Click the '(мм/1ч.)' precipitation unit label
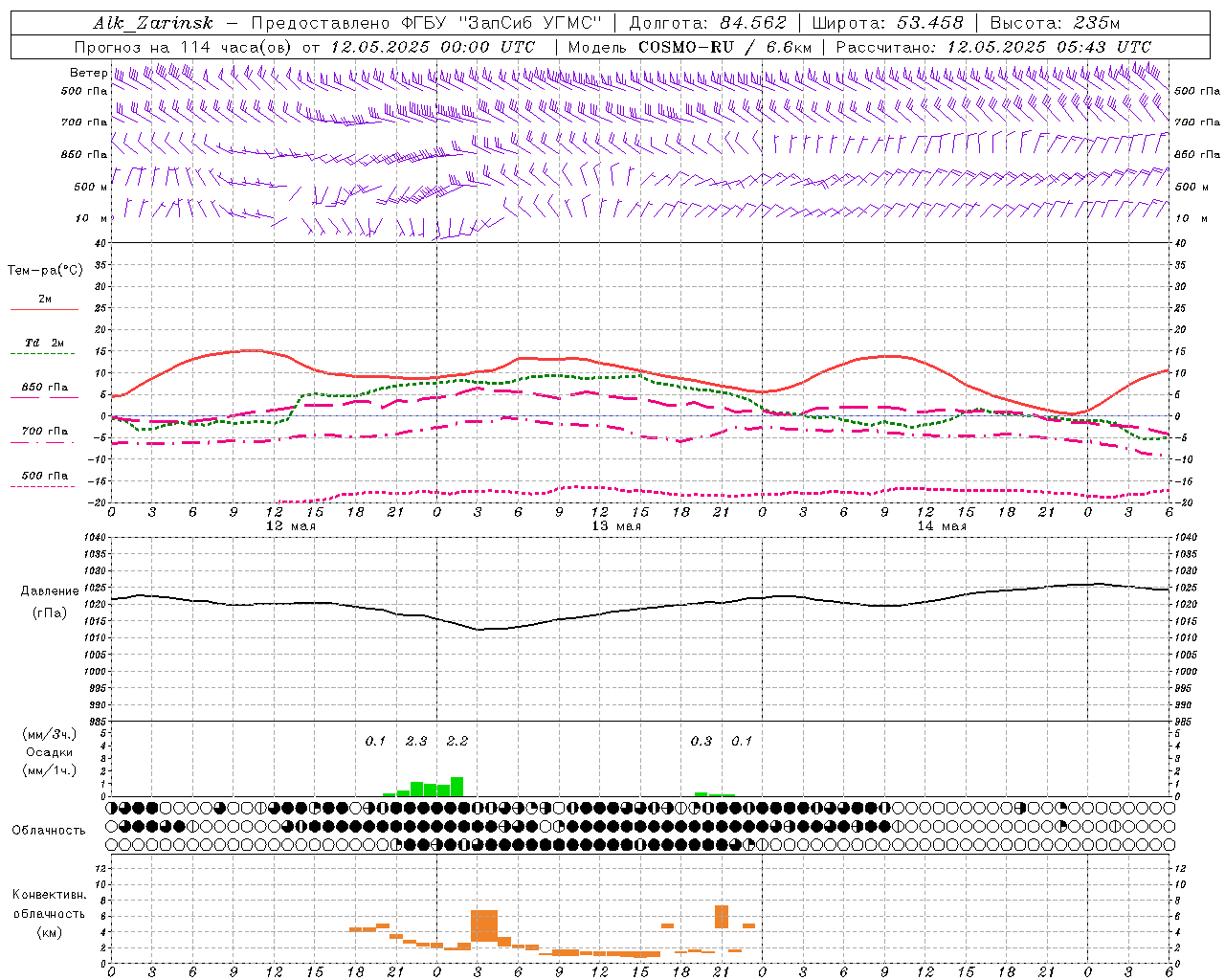Image resolution: width=1225 pixels, height=980 pixels. [x=50, y=770]
